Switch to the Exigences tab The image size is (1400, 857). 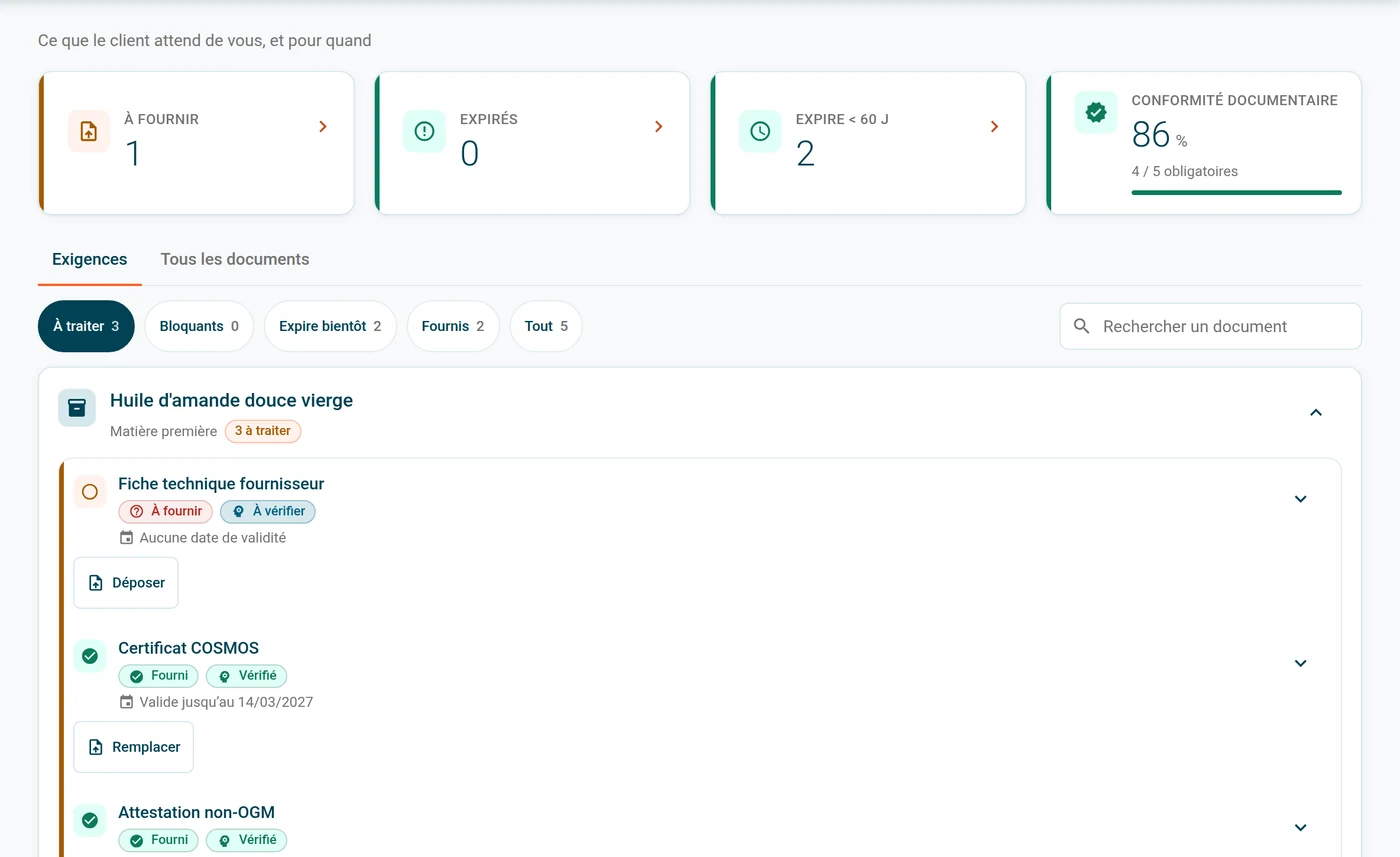tap(90, 259)
